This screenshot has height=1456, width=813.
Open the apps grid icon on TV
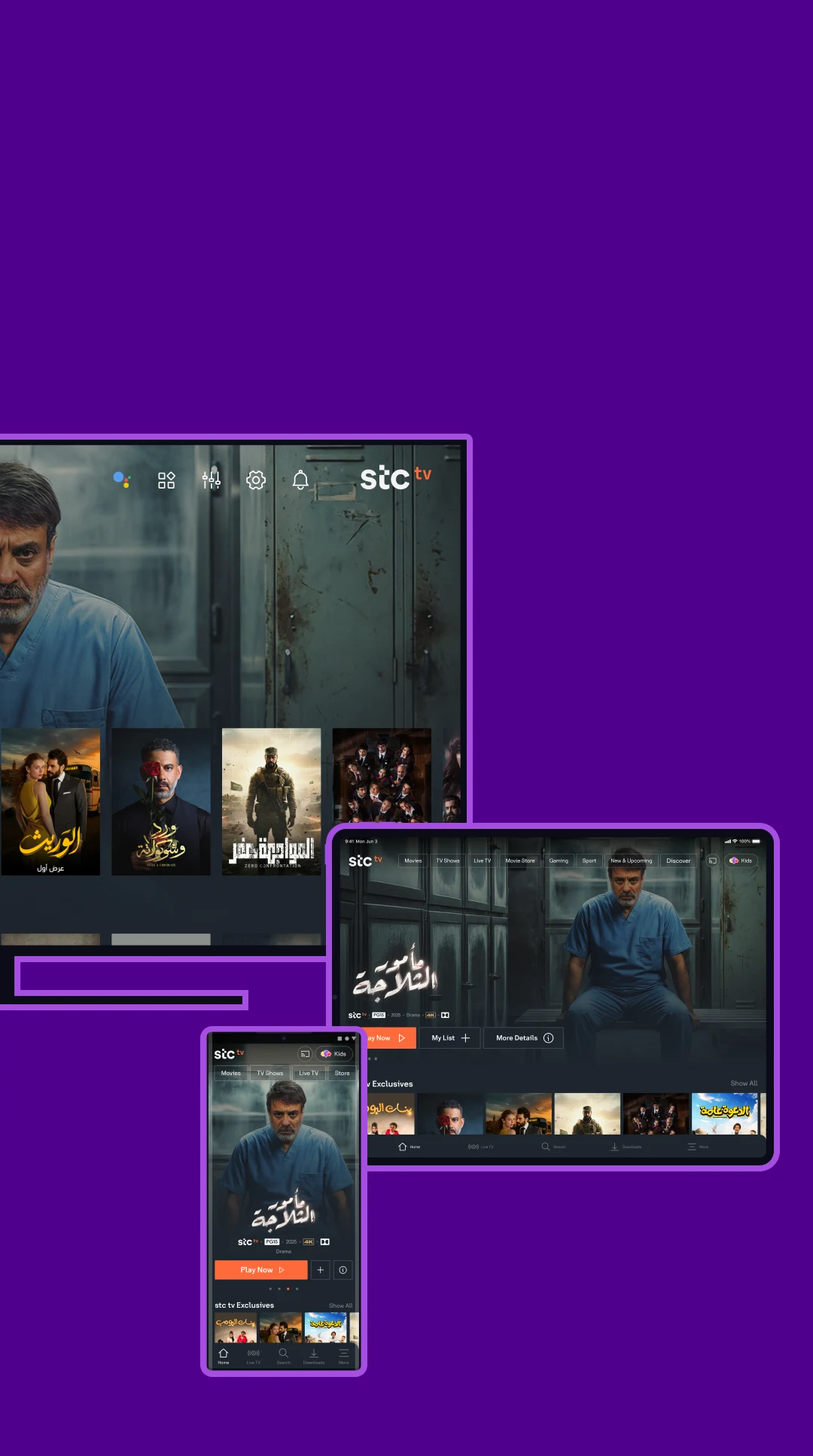click(x=166, y=480)
